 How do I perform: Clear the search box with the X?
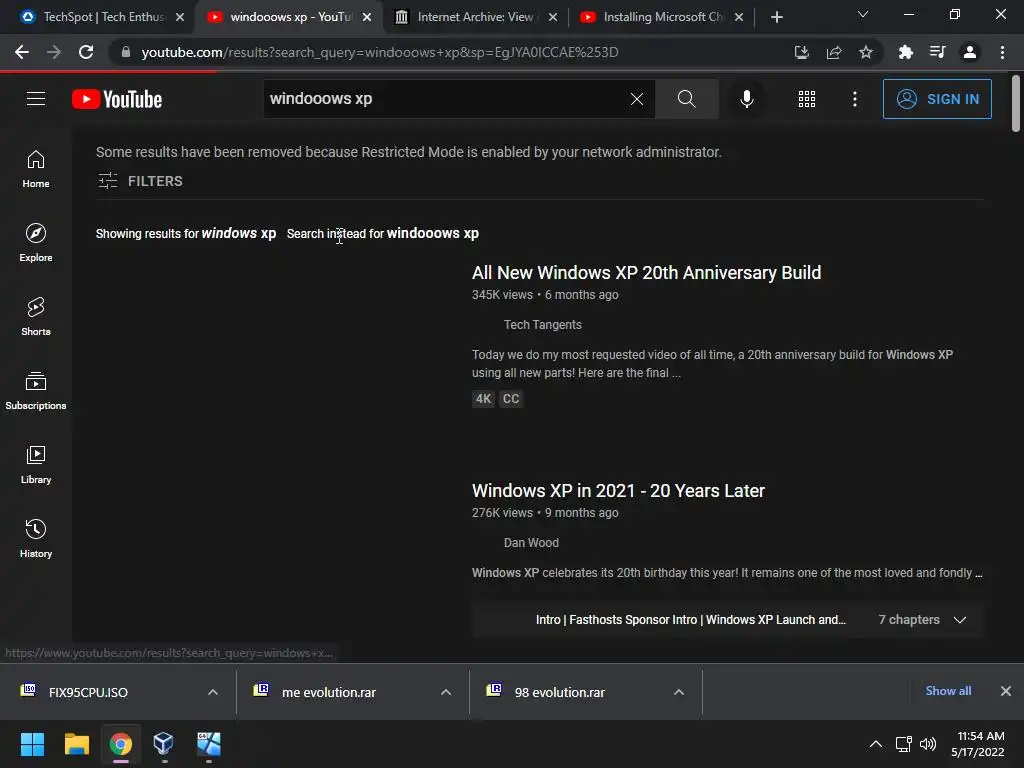[637, 99]
